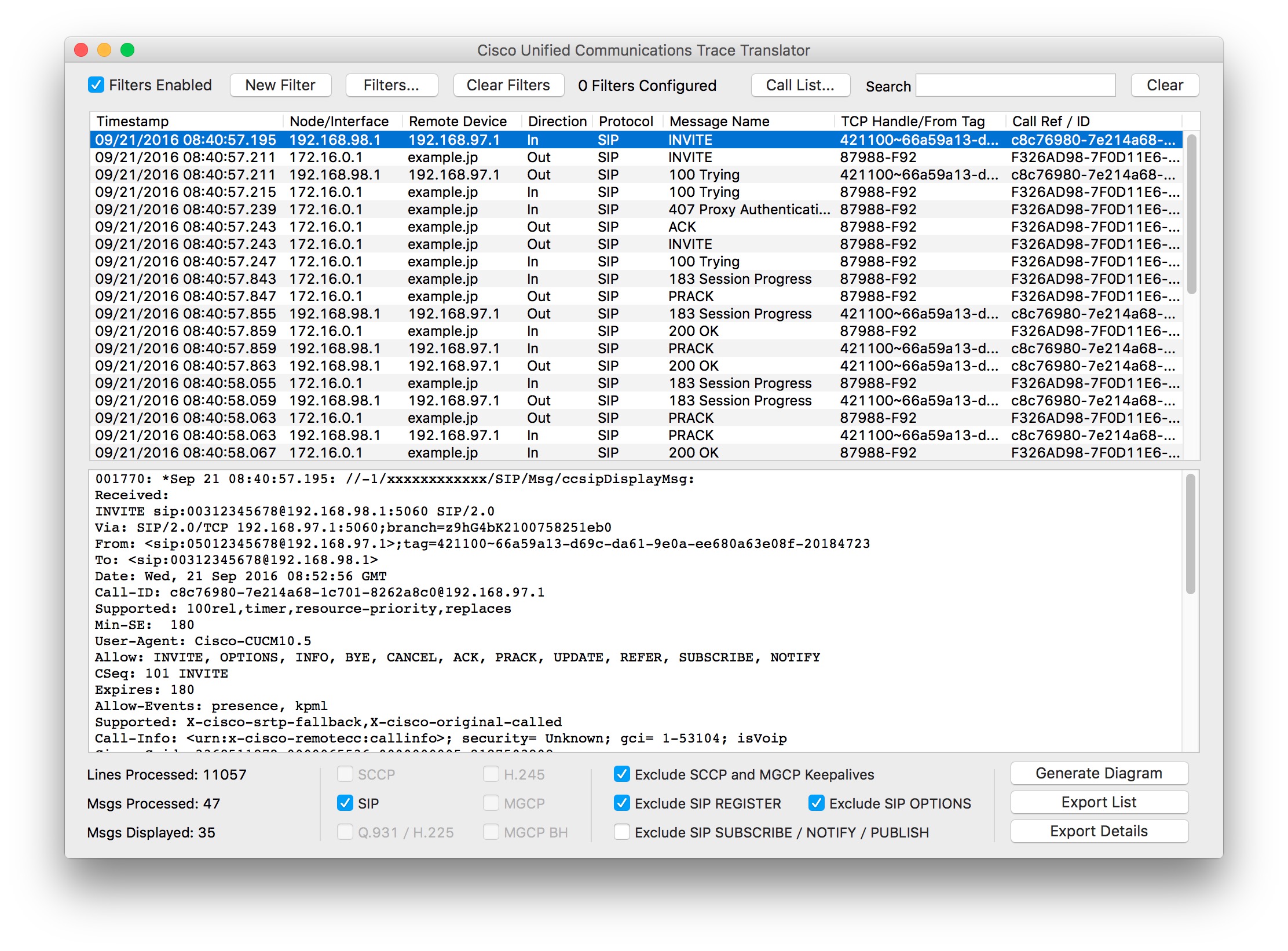Sort by the Protocol column header
The image size is (1288, 951).
627,121
